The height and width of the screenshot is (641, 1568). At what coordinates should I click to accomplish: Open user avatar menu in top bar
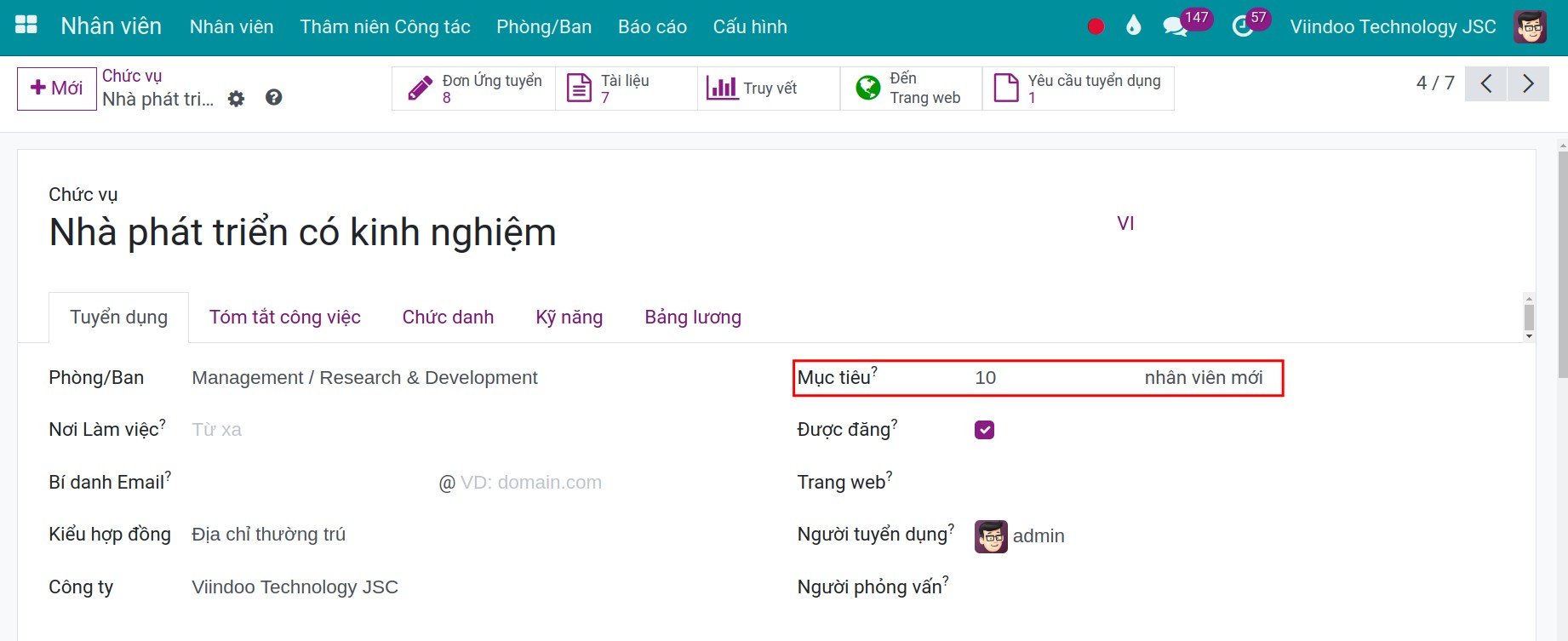coord(1531,27)
